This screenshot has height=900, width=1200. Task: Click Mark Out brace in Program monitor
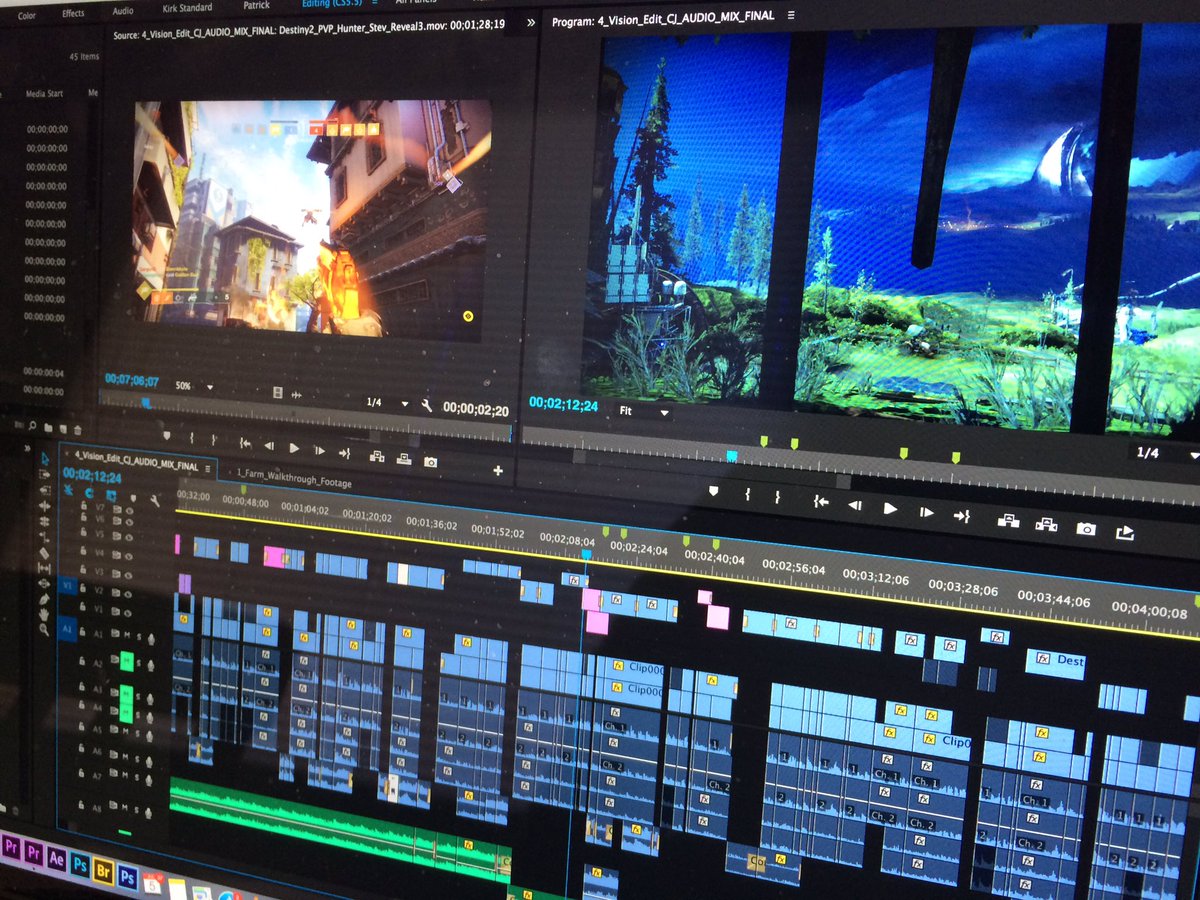(x=777, y=497)
